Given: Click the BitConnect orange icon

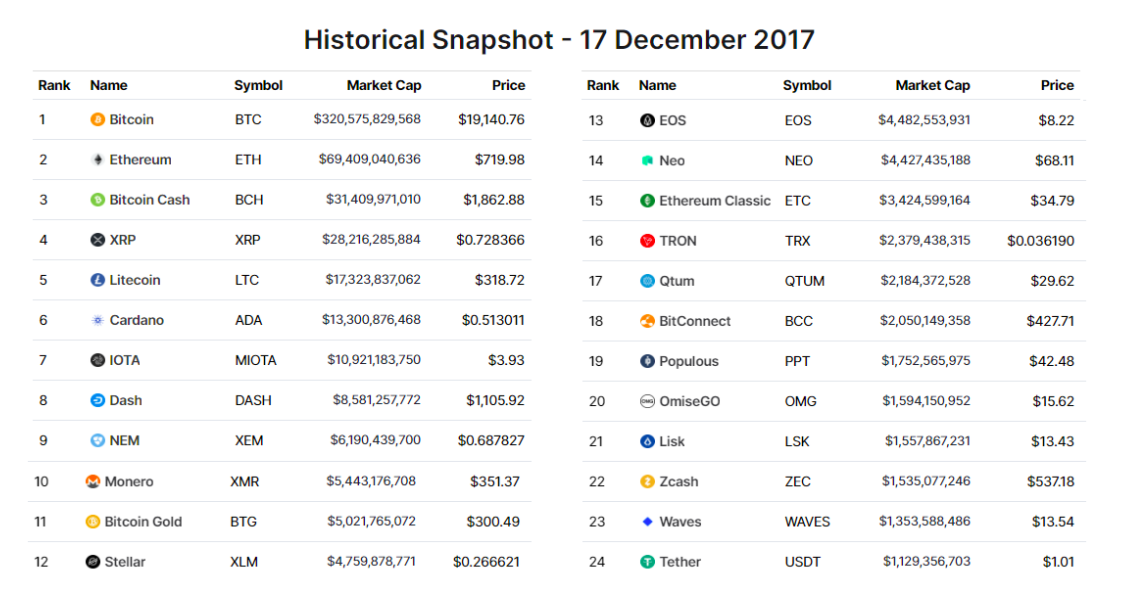Looking at the screenshot, I should point(647,321).
